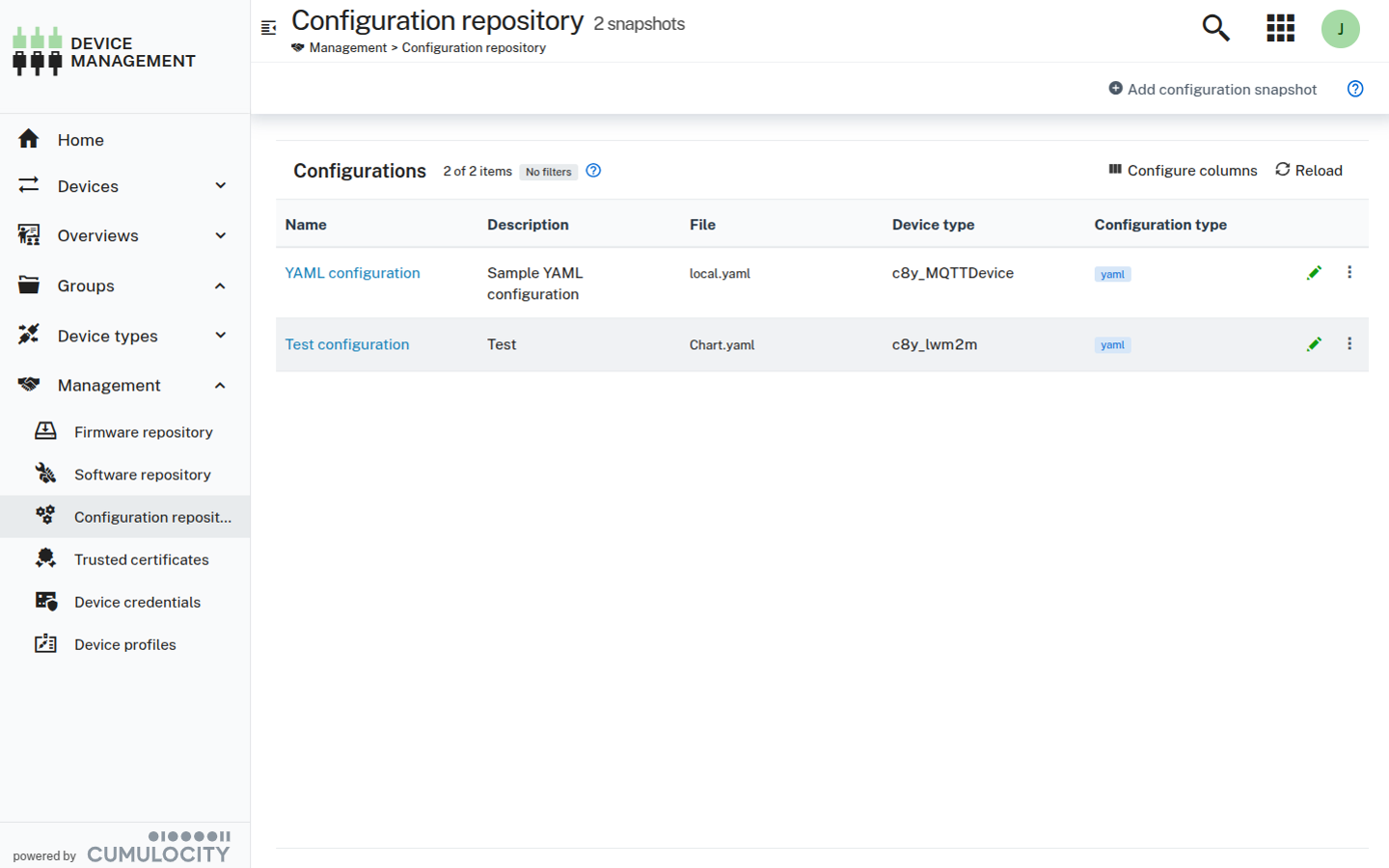The width and height of the screenshot is (1389, 868).
Task: Click the Reload icon above the table
Action: (1308, 170)
